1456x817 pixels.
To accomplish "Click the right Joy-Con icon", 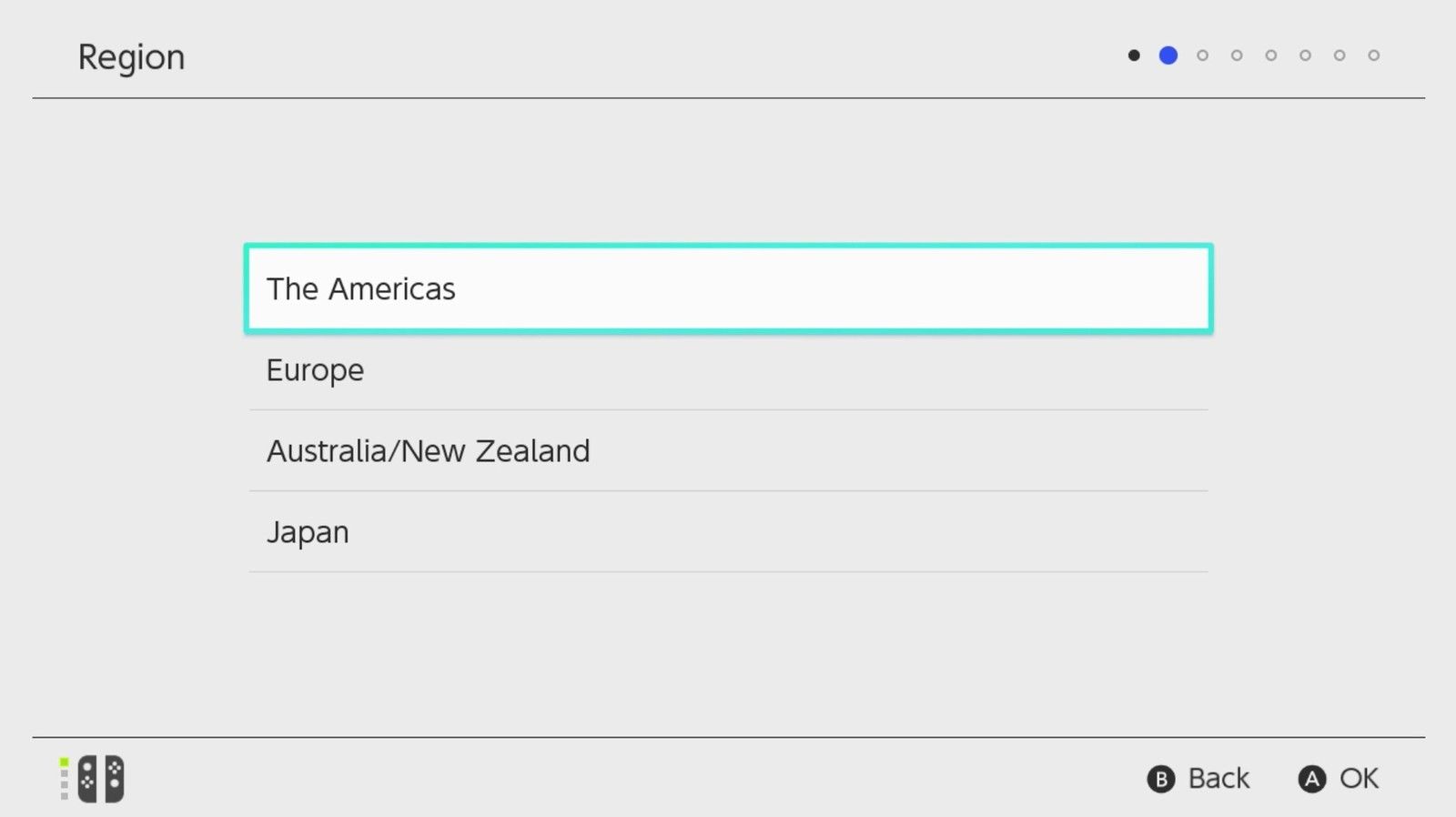I will [x=115, y=780].
